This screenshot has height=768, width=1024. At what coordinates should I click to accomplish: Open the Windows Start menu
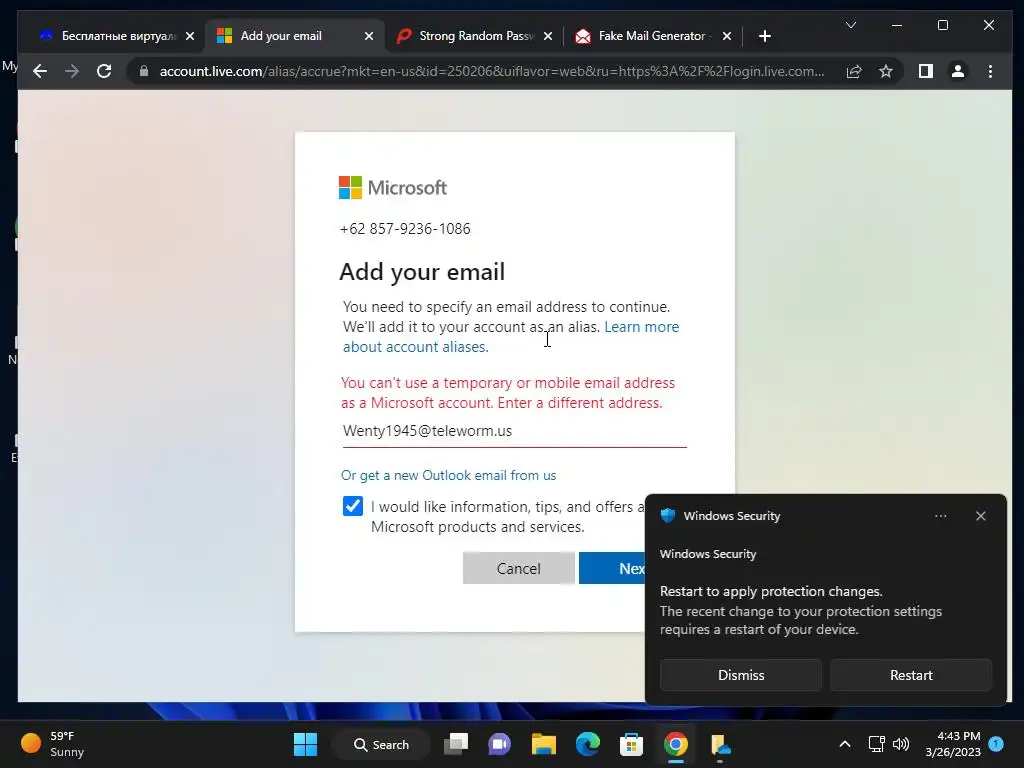[x=305, y=744]
